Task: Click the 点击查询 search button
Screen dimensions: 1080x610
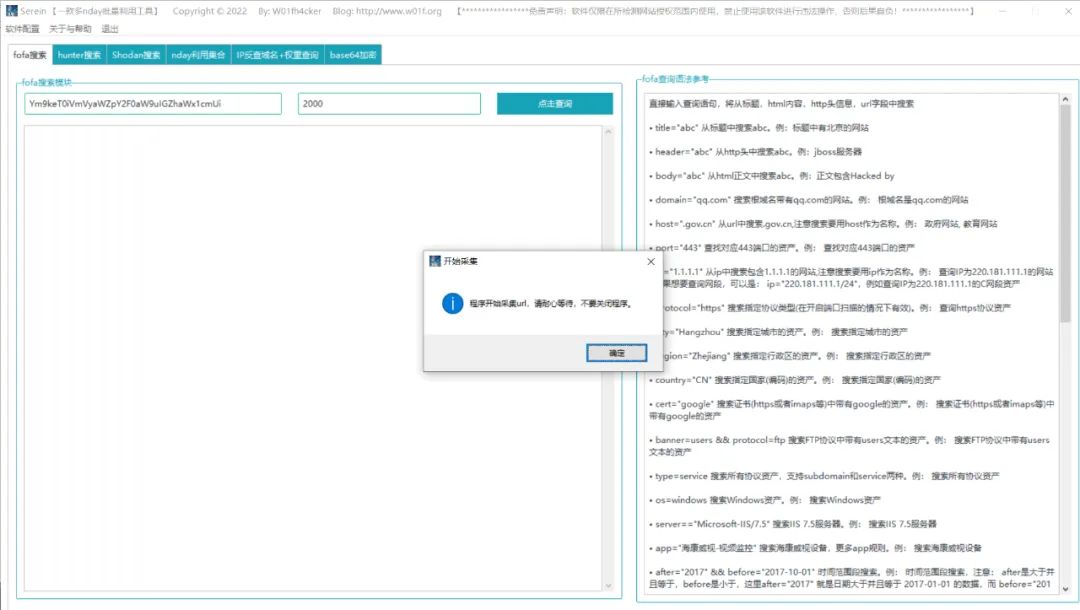Action: [554, 103]
